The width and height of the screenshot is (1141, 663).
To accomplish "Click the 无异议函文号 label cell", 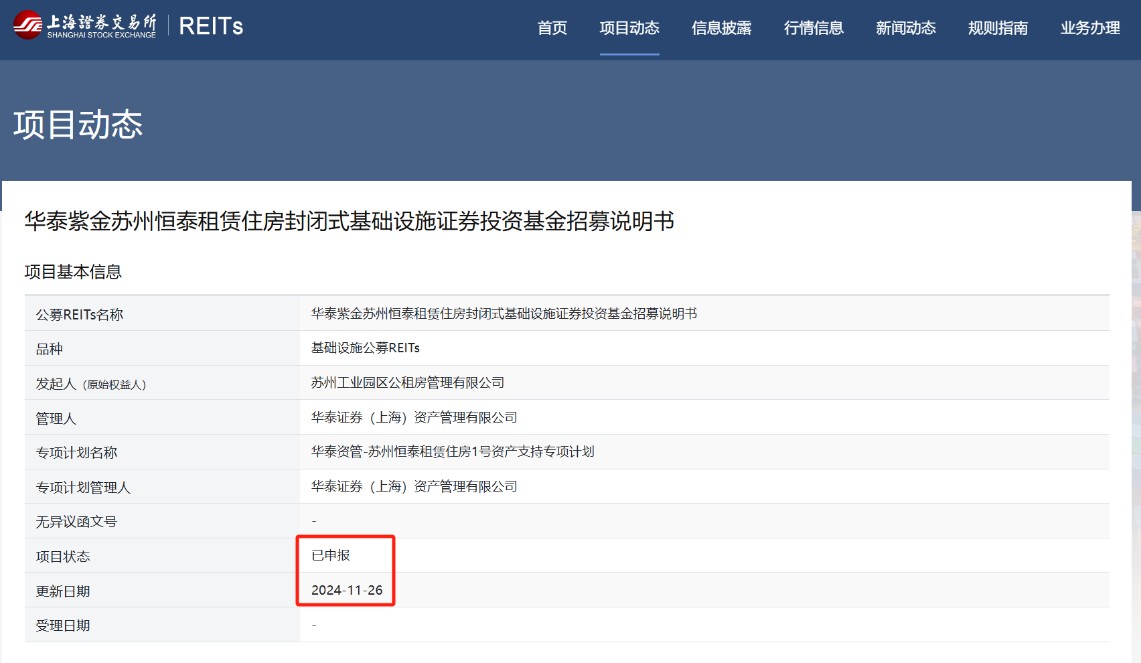I will 162,521.
